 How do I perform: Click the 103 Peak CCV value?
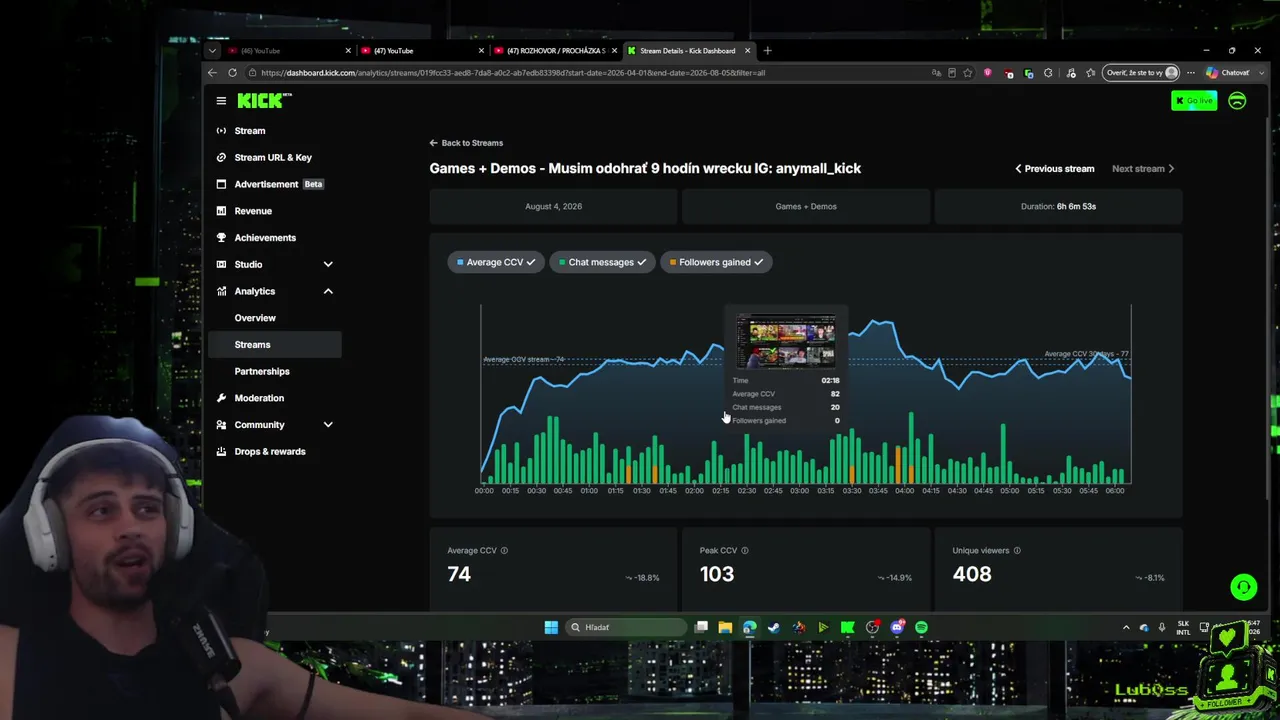click(x=717, y=574)
